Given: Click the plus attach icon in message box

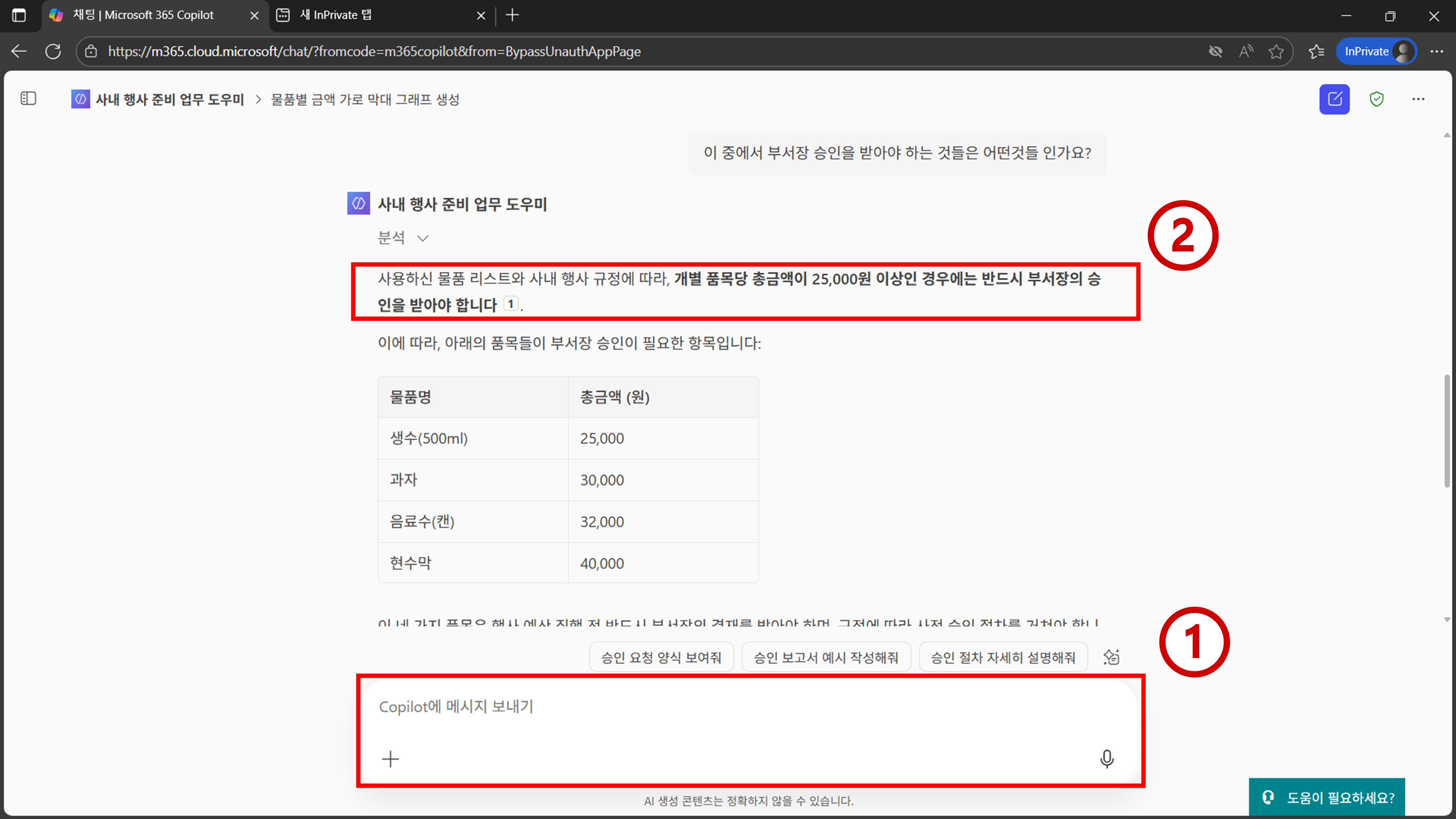Looking at the screenshot, I should click(390, 759).
